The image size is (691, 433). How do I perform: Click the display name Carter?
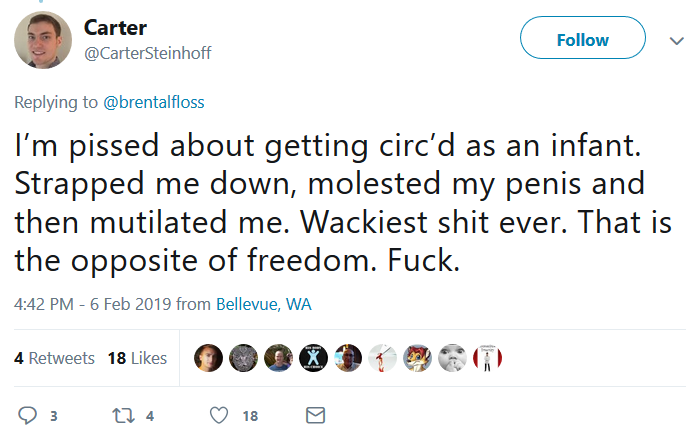click(116, 28)
